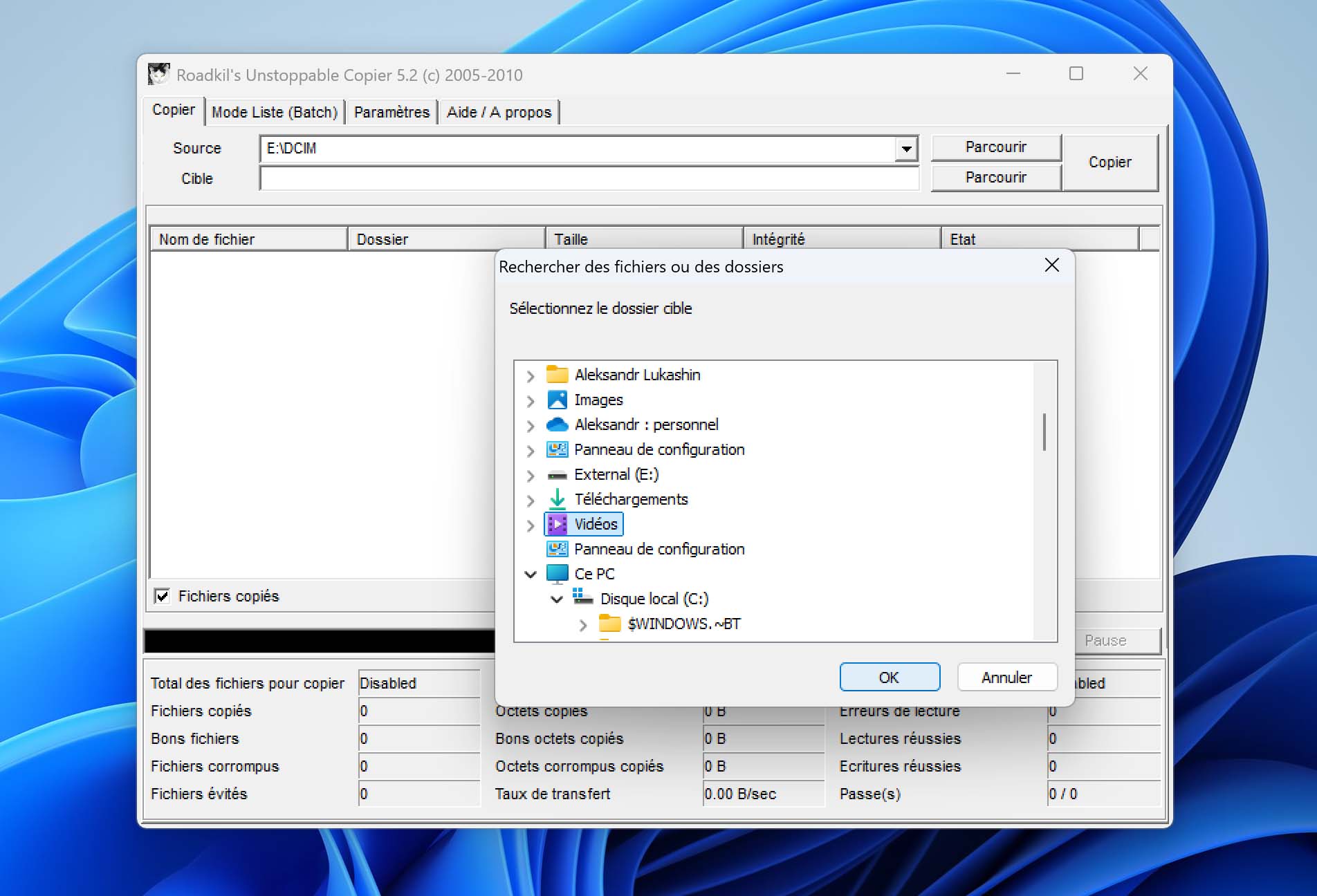
Task: Expand the first Panneau de configuration node
Action: click(531, 451)
